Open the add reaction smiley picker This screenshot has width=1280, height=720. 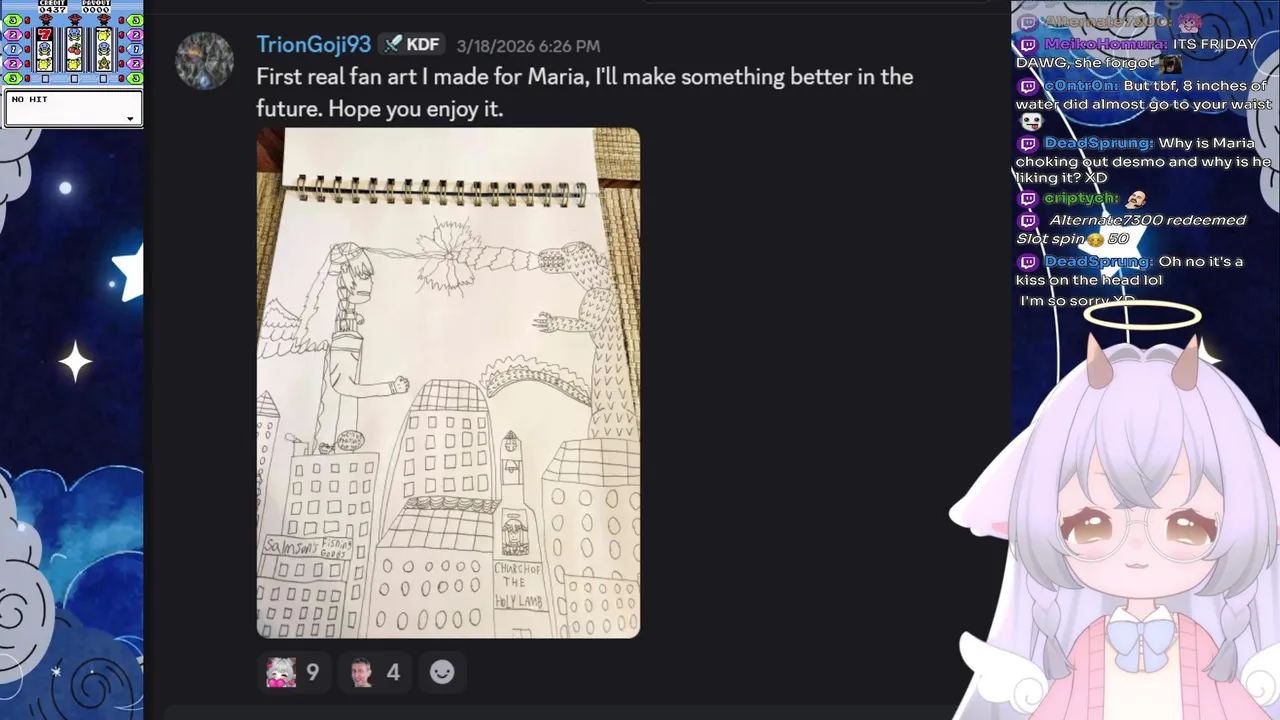442,673
